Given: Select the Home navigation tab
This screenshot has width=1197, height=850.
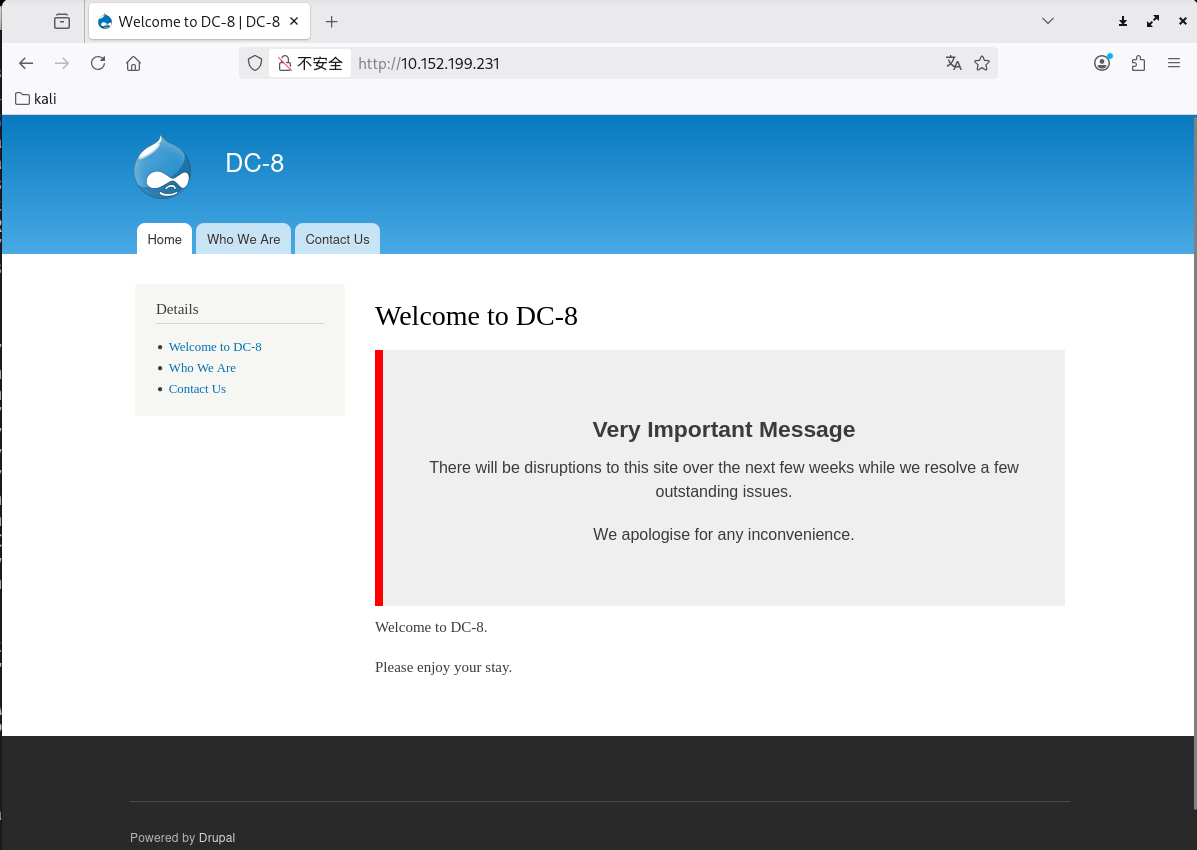Looking at the screenshot, I should click(x=164, y=239).
